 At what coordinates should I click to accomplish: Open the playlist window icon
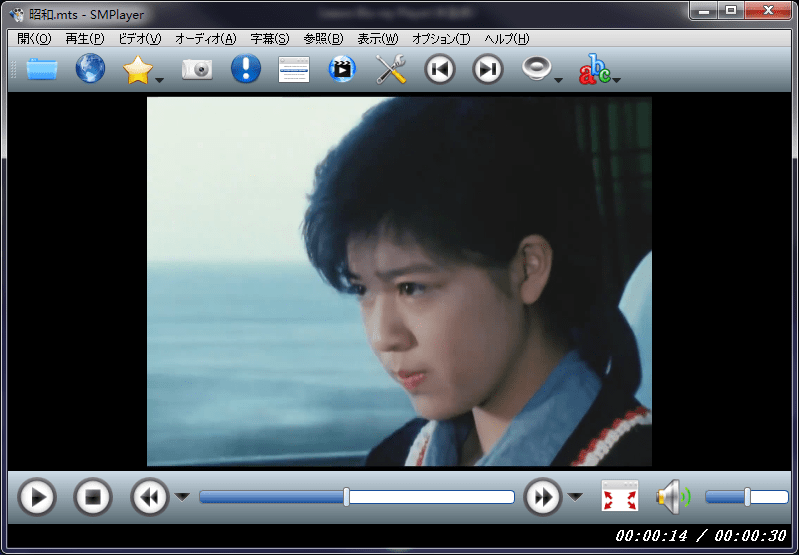294,69
